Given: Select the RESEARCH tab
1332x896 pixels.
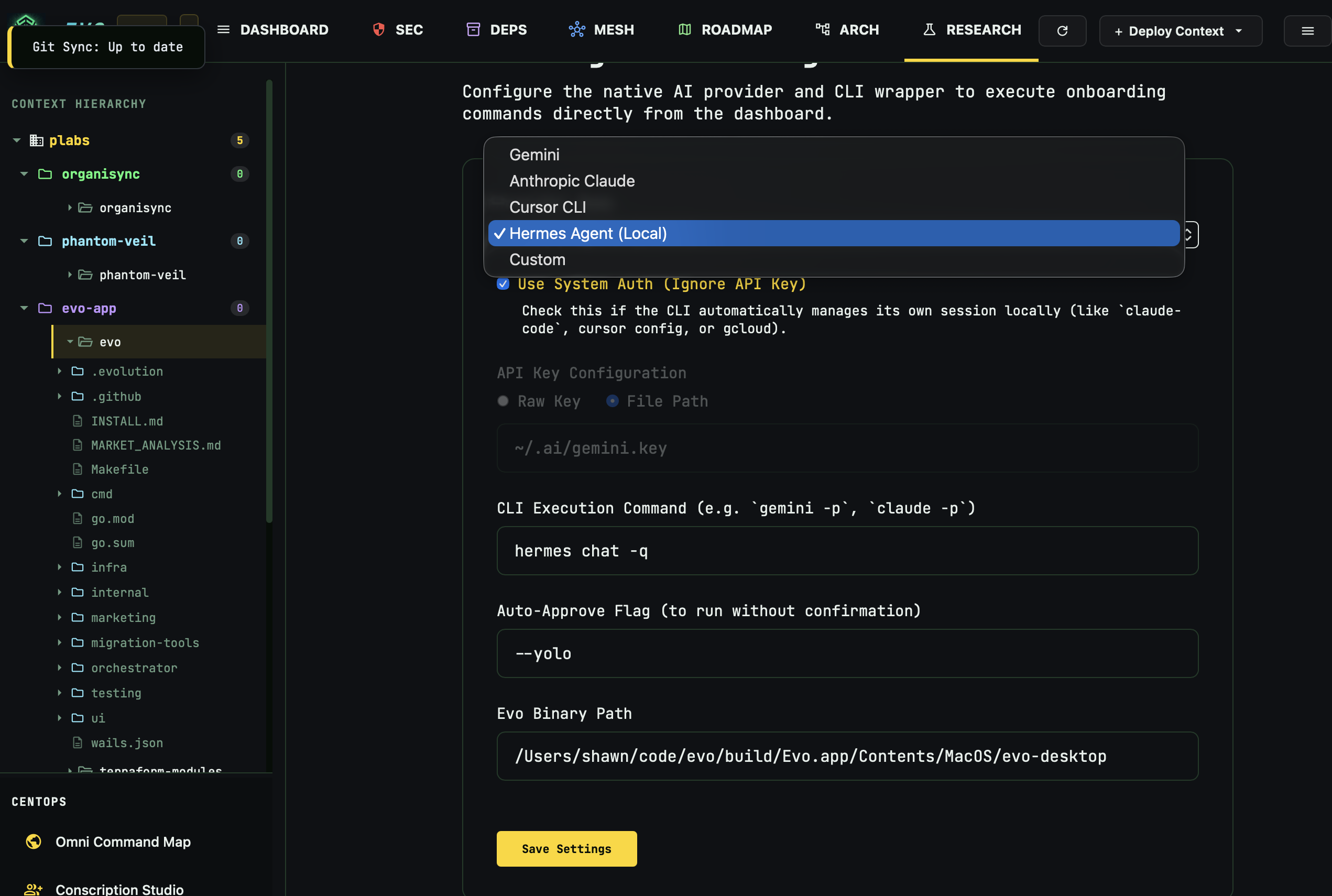Looking at the screenshot, I should click(x=971, y=30).
